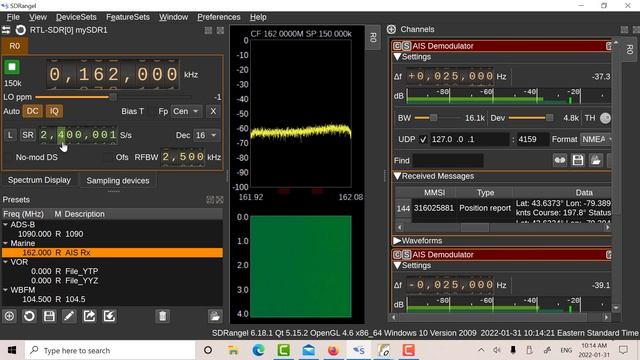Save received messages to file icon
Image resolution: width=640 pixels, height=360 pixels.
578,160
